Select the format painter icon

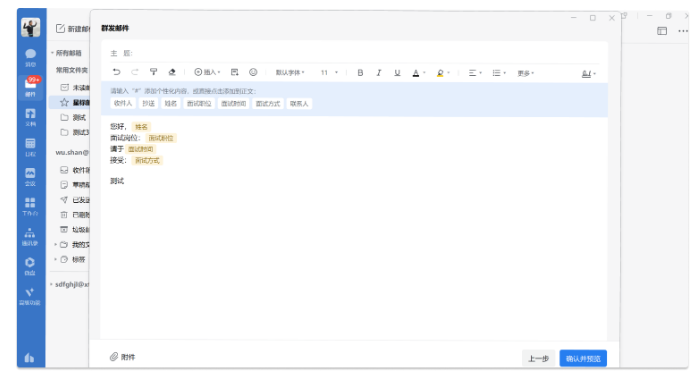click(153, 72)
